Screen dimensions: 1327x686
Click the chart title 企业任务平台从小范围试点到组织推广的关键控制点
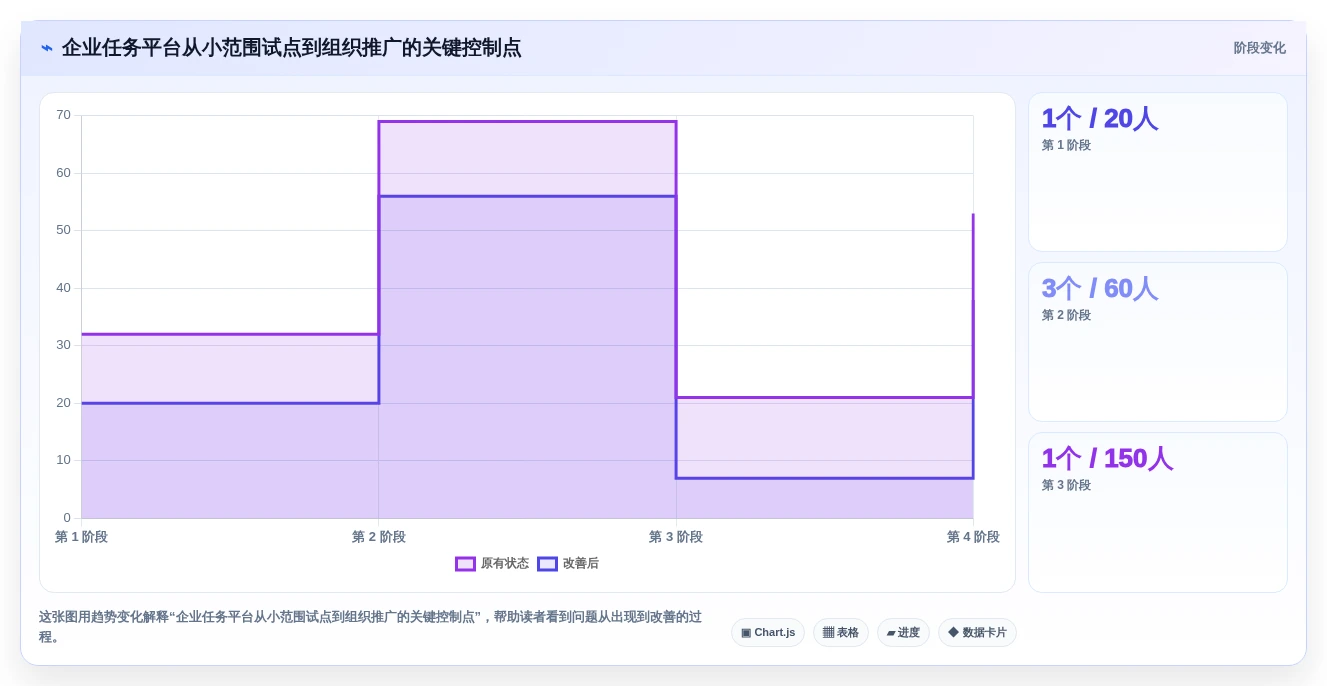pos(291,48)
